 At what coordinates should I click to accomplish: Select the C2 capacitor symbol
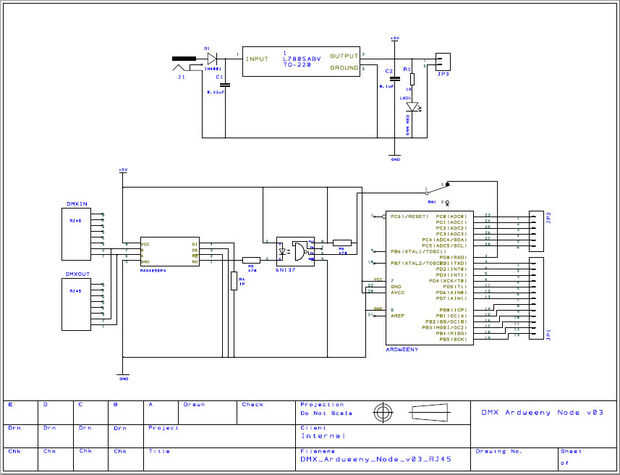395,78
